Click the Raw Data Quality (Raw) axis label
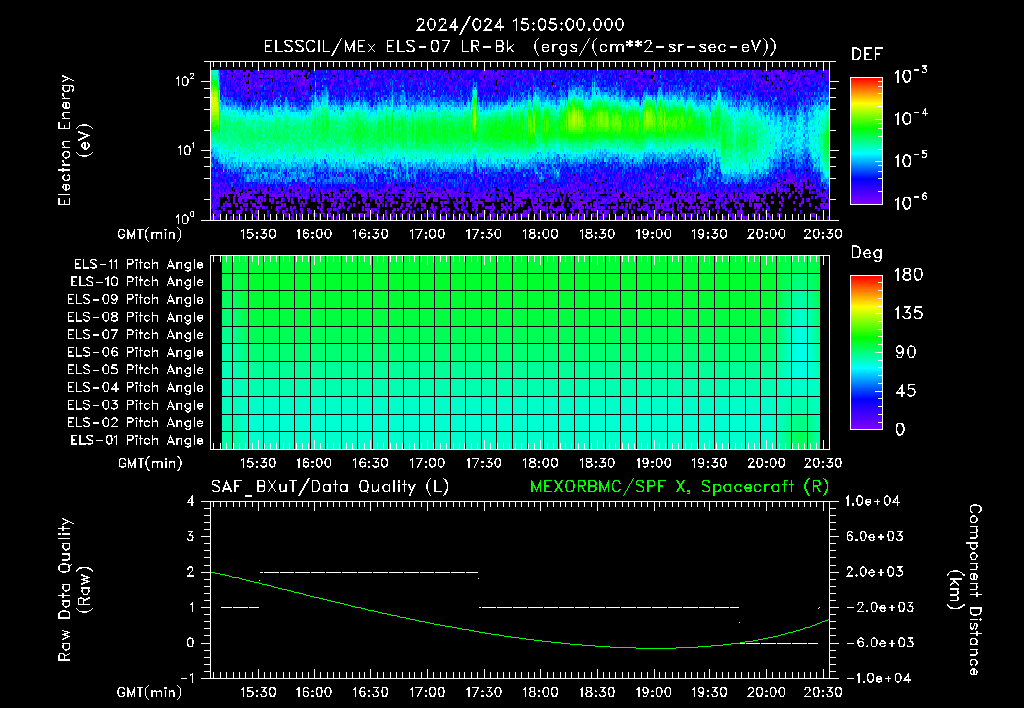Screen dimensions: 1024x708 coord(74,590)
